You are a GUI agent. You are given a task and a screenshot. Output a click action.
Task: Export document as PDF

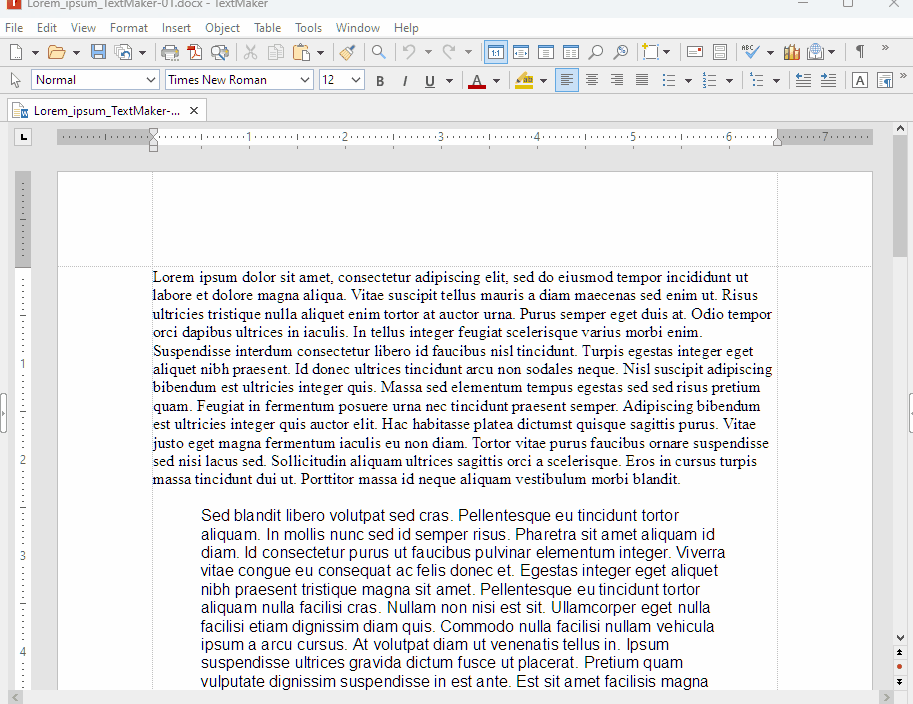(194, 52)
